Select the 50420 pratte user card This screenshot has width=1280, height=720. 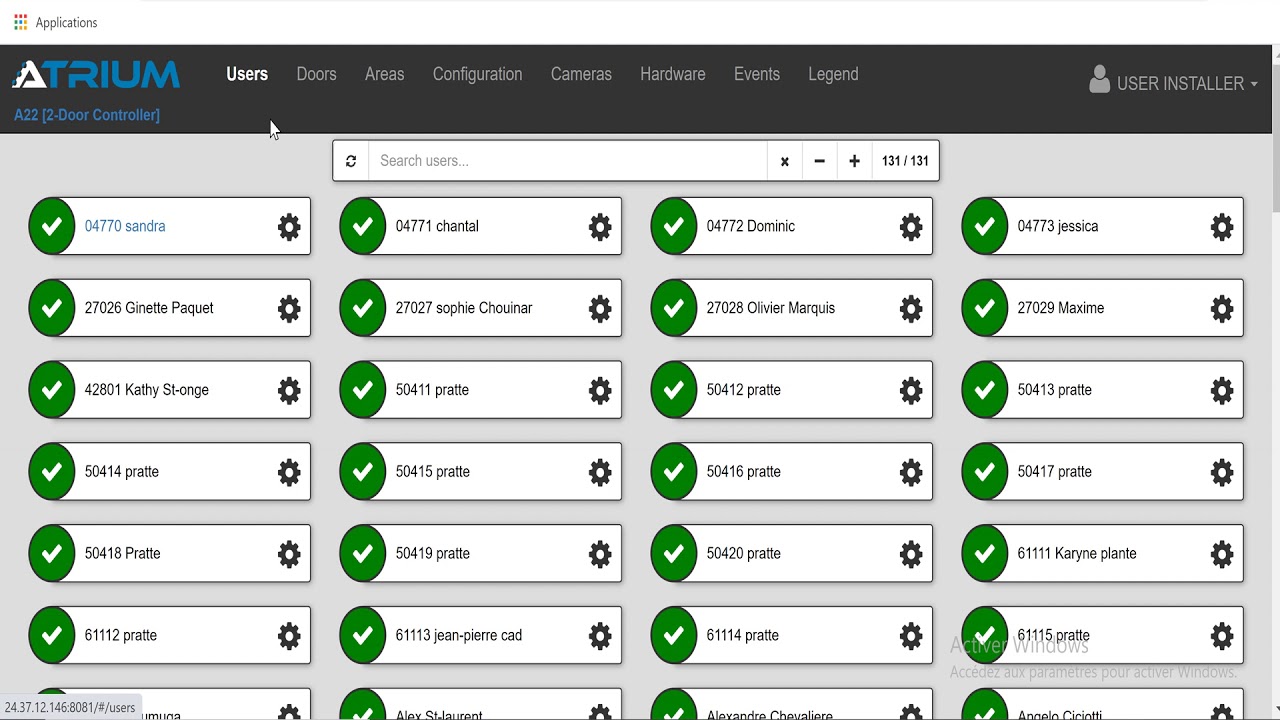coord(792,554)
